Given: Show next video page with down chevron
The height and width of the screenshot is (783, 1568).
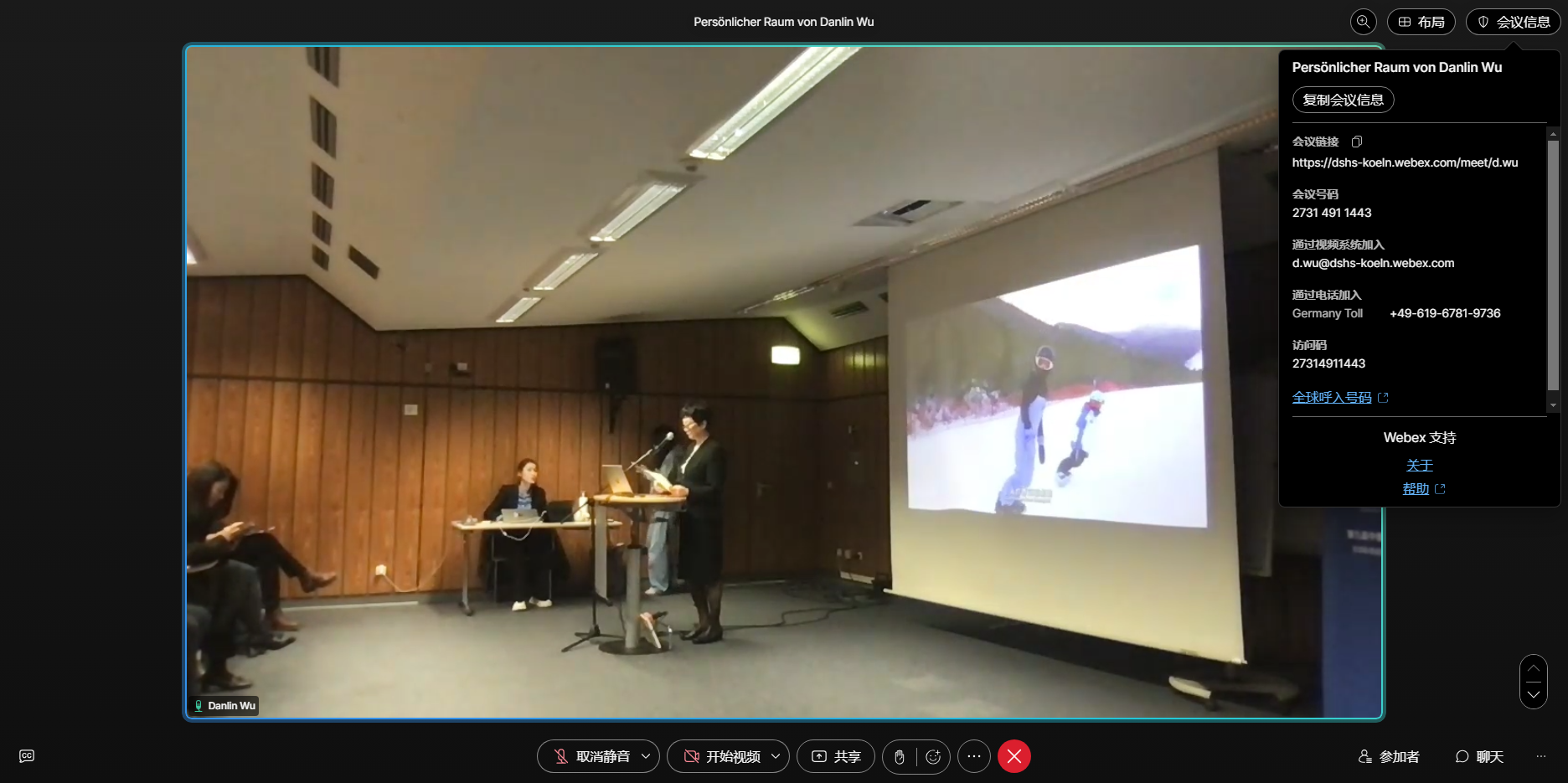Looking at the screenshot, I should pyautogui.click(x=1534, y=695).
